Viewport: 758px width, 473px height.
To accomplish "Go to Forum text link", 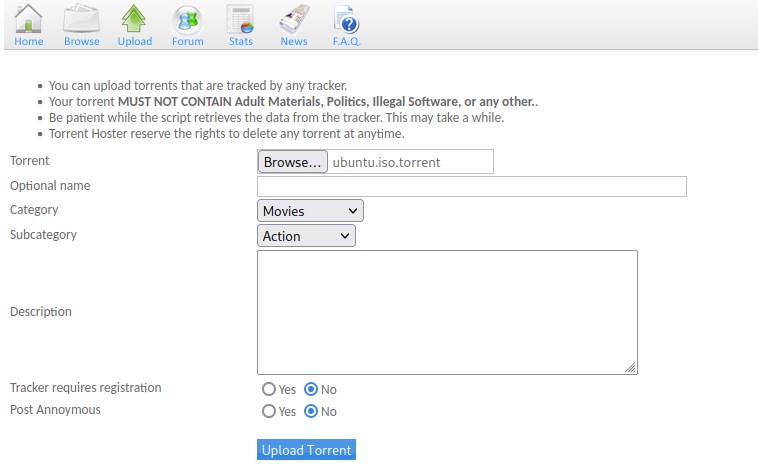I will pyautogui.click(x=187, y=41).
